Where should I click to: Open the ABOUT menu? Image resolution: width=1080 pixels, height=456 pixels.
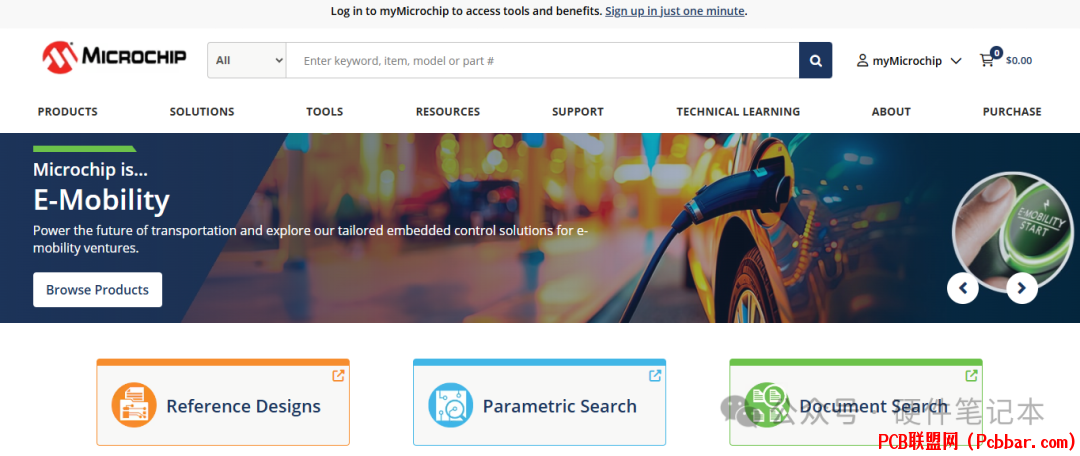pos(891,112)
